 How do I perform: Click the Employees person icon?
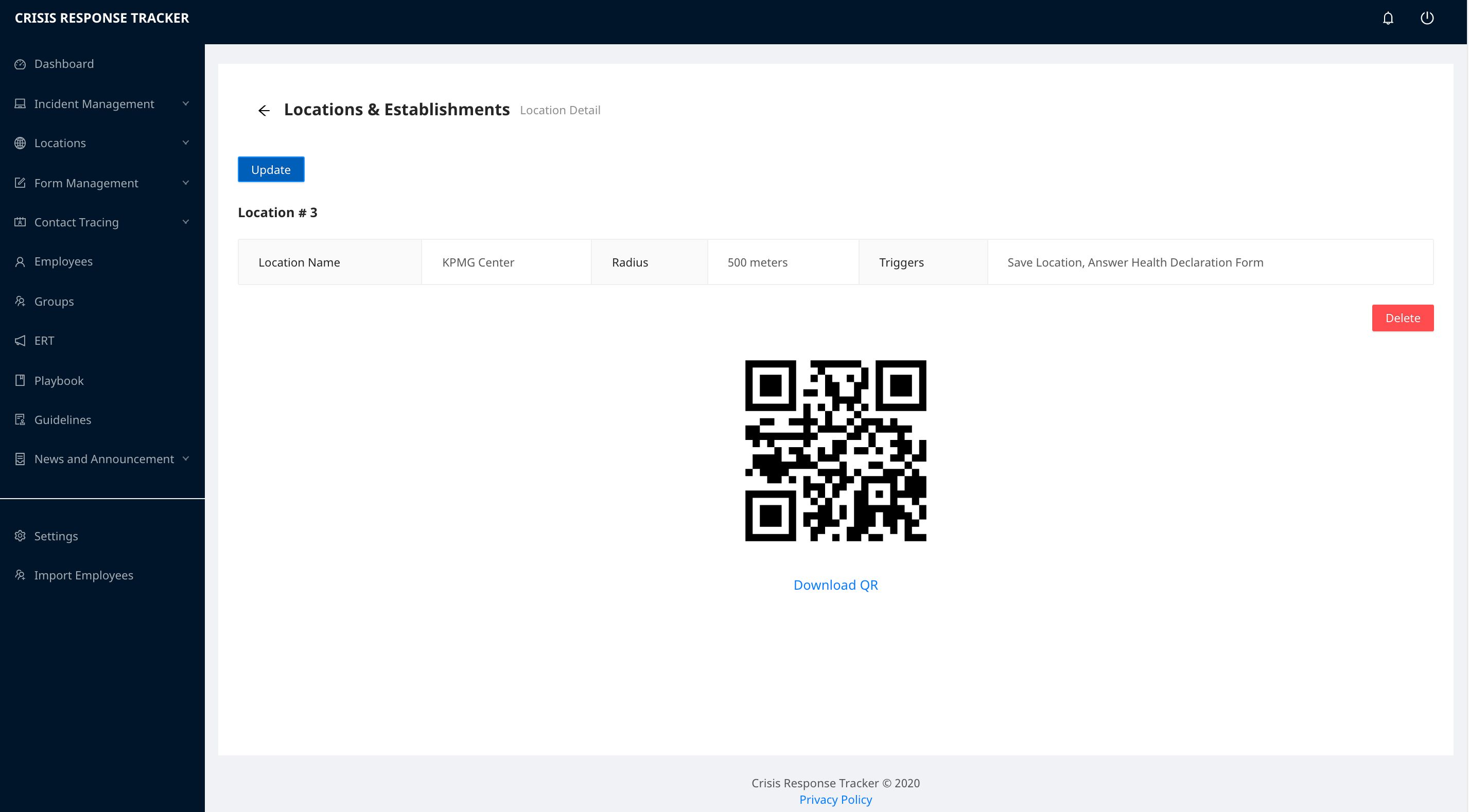tap(20, 262)
